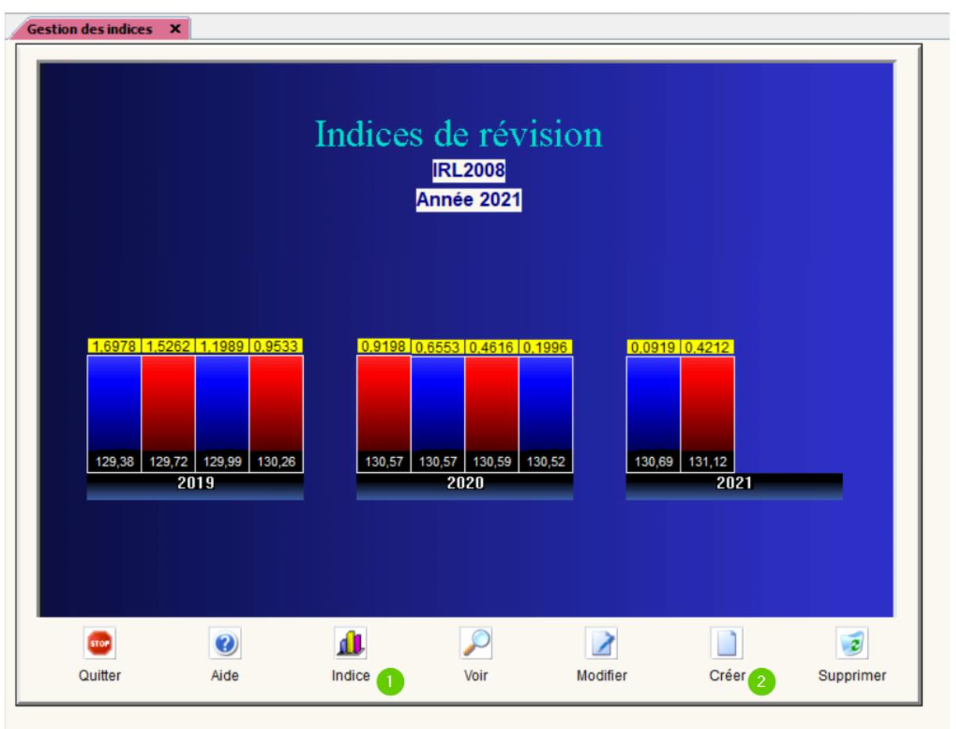
Task: Open help with the Aide question mark icon
Action: click(225, 643)
